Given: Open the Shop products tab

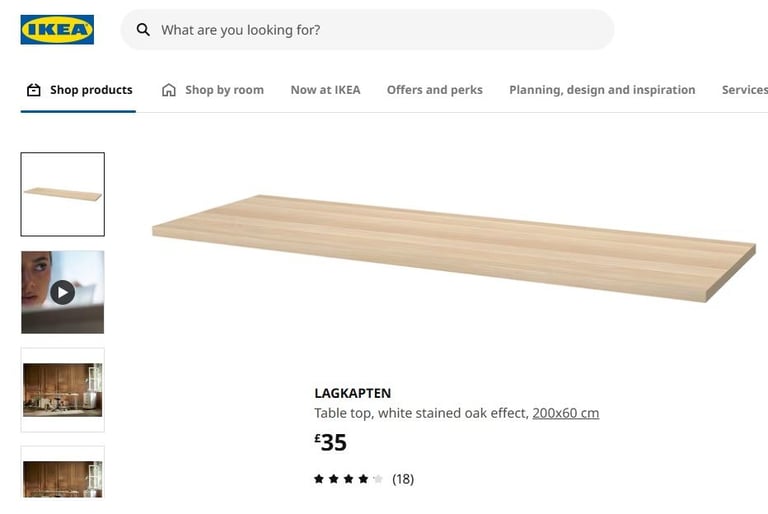Looking at the screenshot, I should pyautogui.click(x=78, y=90).
